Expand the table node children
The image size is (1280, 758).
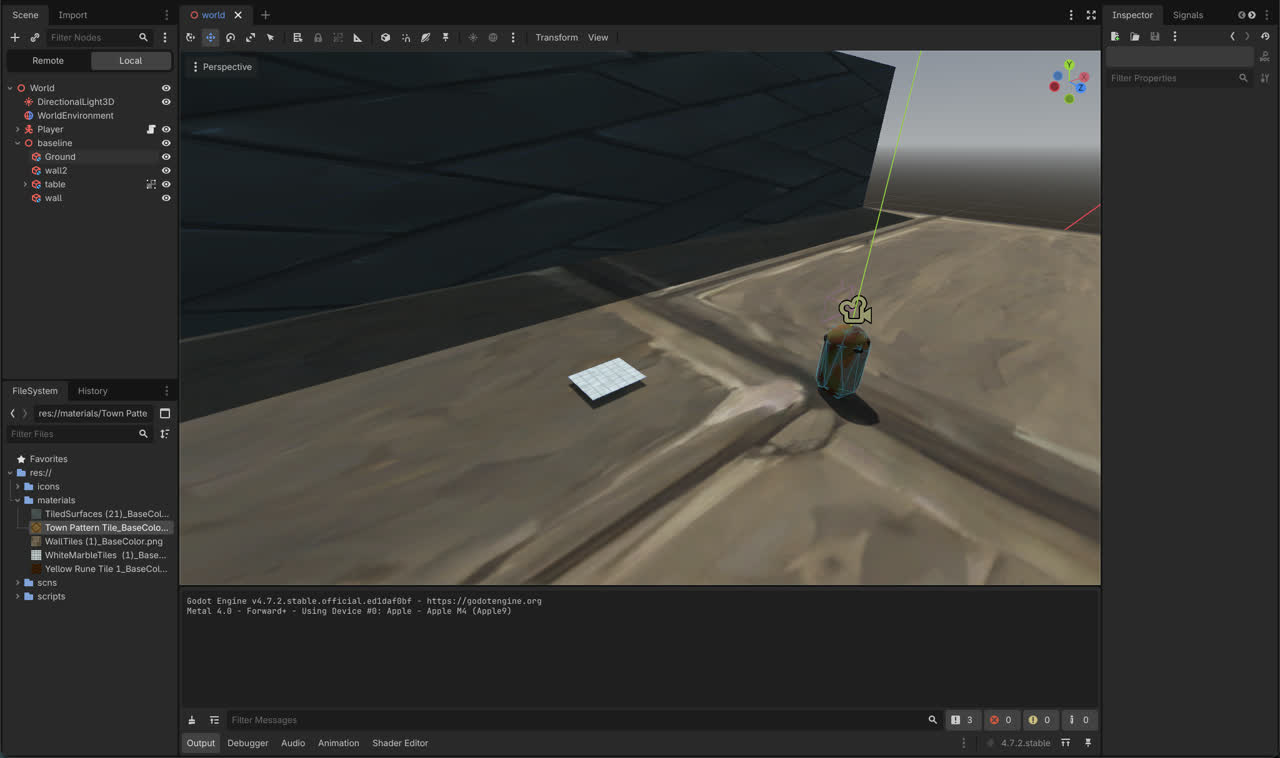click(25, 184)
